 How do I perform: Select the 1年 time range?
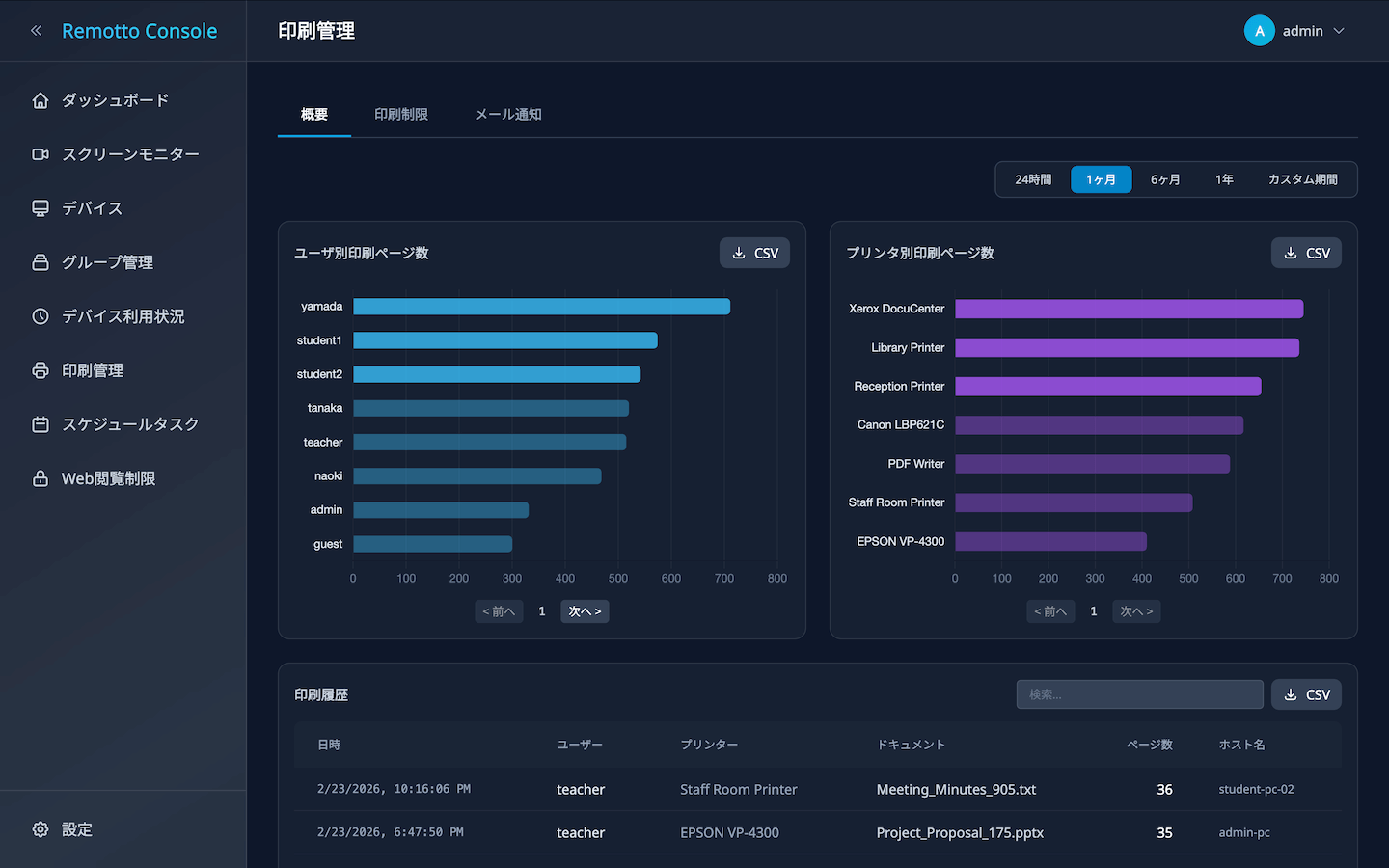[x=1224, y=179]
